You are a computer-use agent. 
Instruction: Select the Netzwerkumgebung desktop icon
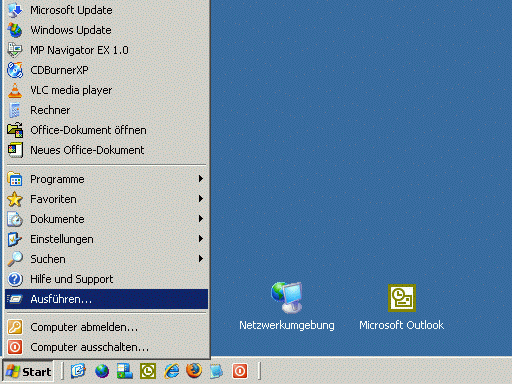pyautogui.click(x=287, y=306)
